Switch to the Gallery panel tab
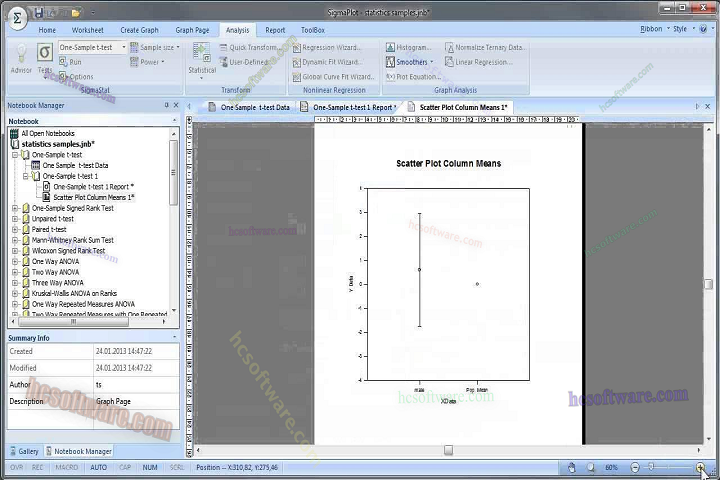720x480 pixels. point(24,452)
